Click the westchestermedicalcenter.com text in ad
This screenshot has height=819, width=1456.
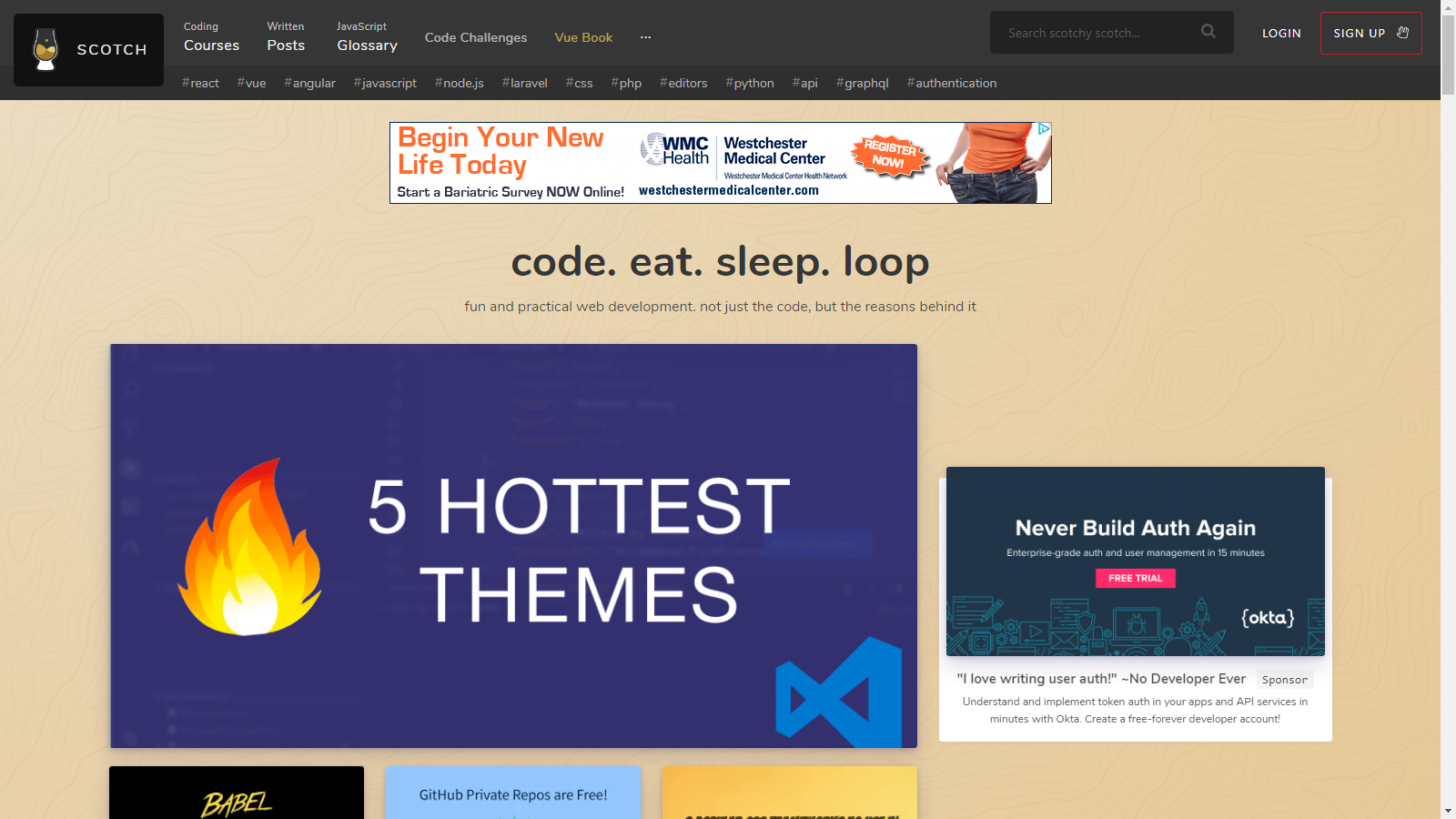729,190
